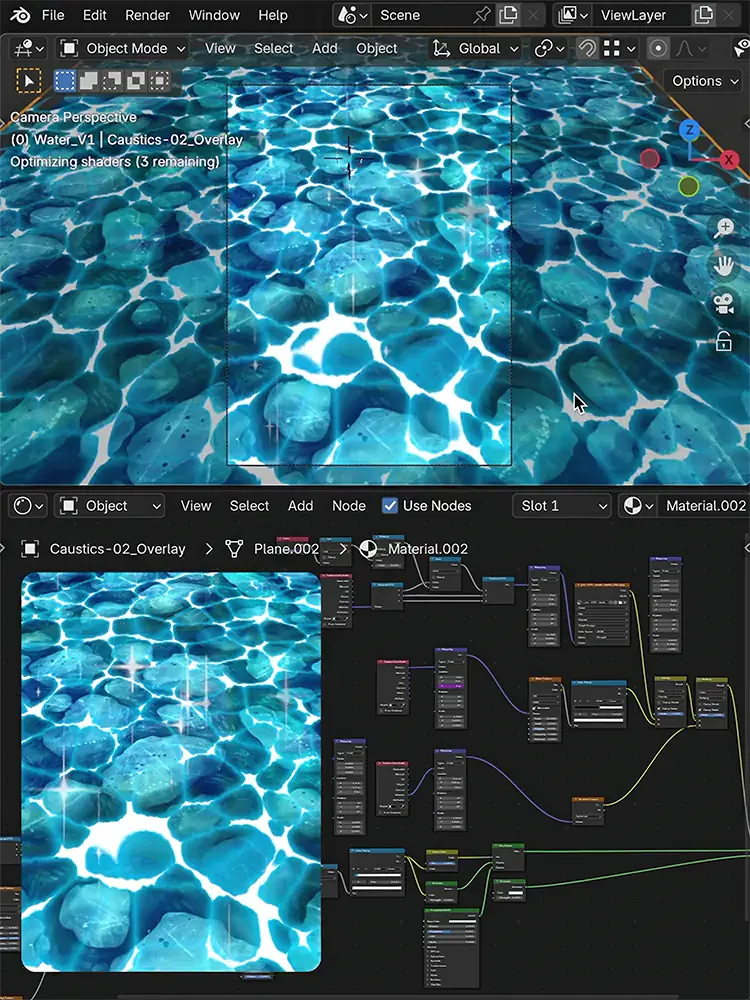Open the node editor Add menu
The height and width of the screenshot is (1000, 750).
click(300, 506)
